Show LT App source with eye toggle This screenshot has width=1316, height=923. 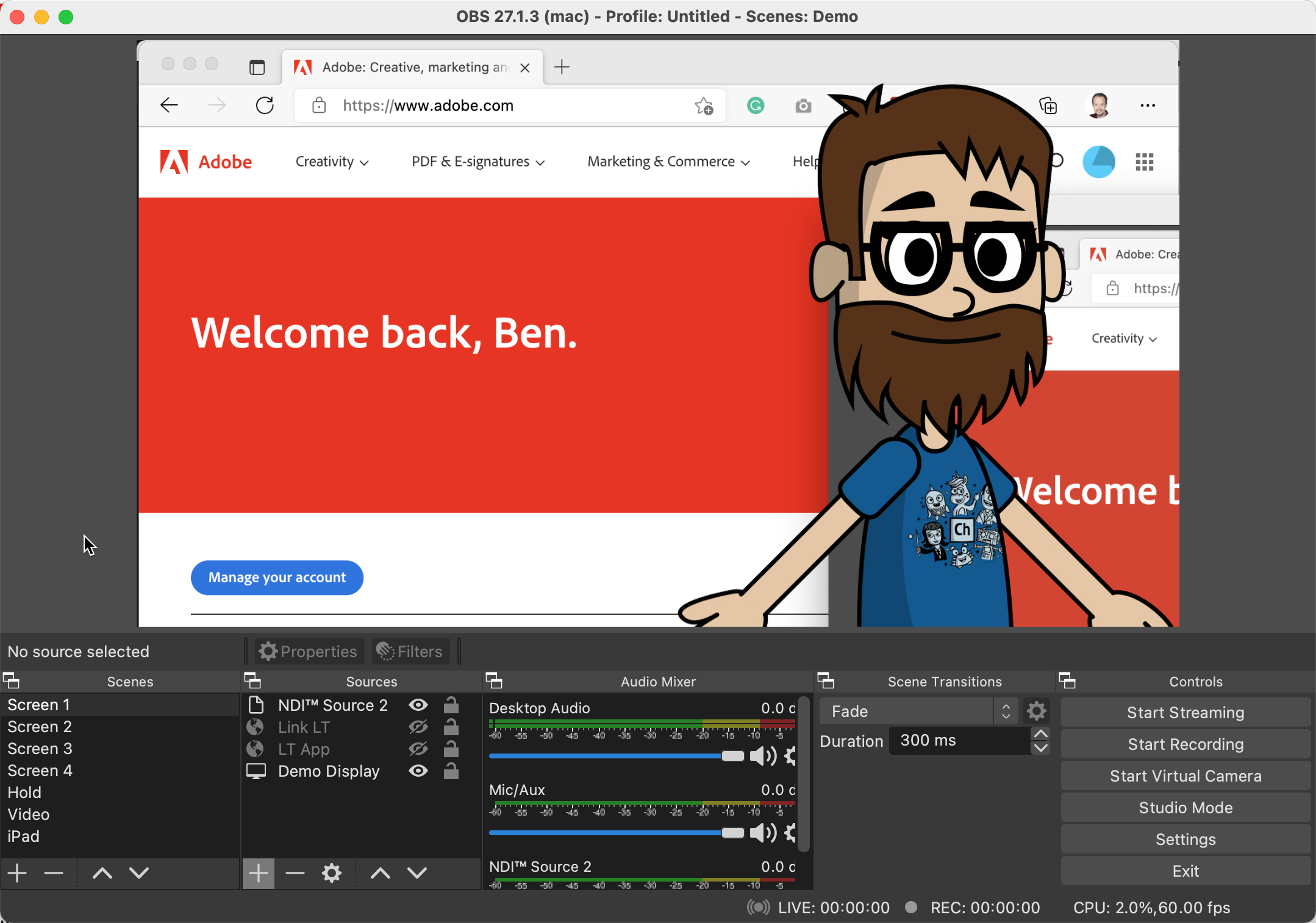pos(418,749)
